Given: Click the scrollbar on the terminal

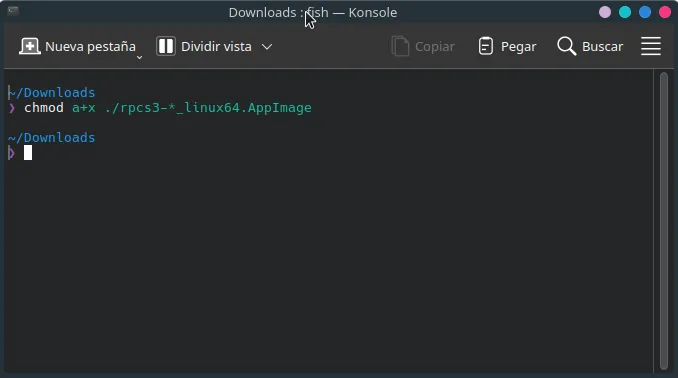Looking at the screenshot, I should (664, 221).
